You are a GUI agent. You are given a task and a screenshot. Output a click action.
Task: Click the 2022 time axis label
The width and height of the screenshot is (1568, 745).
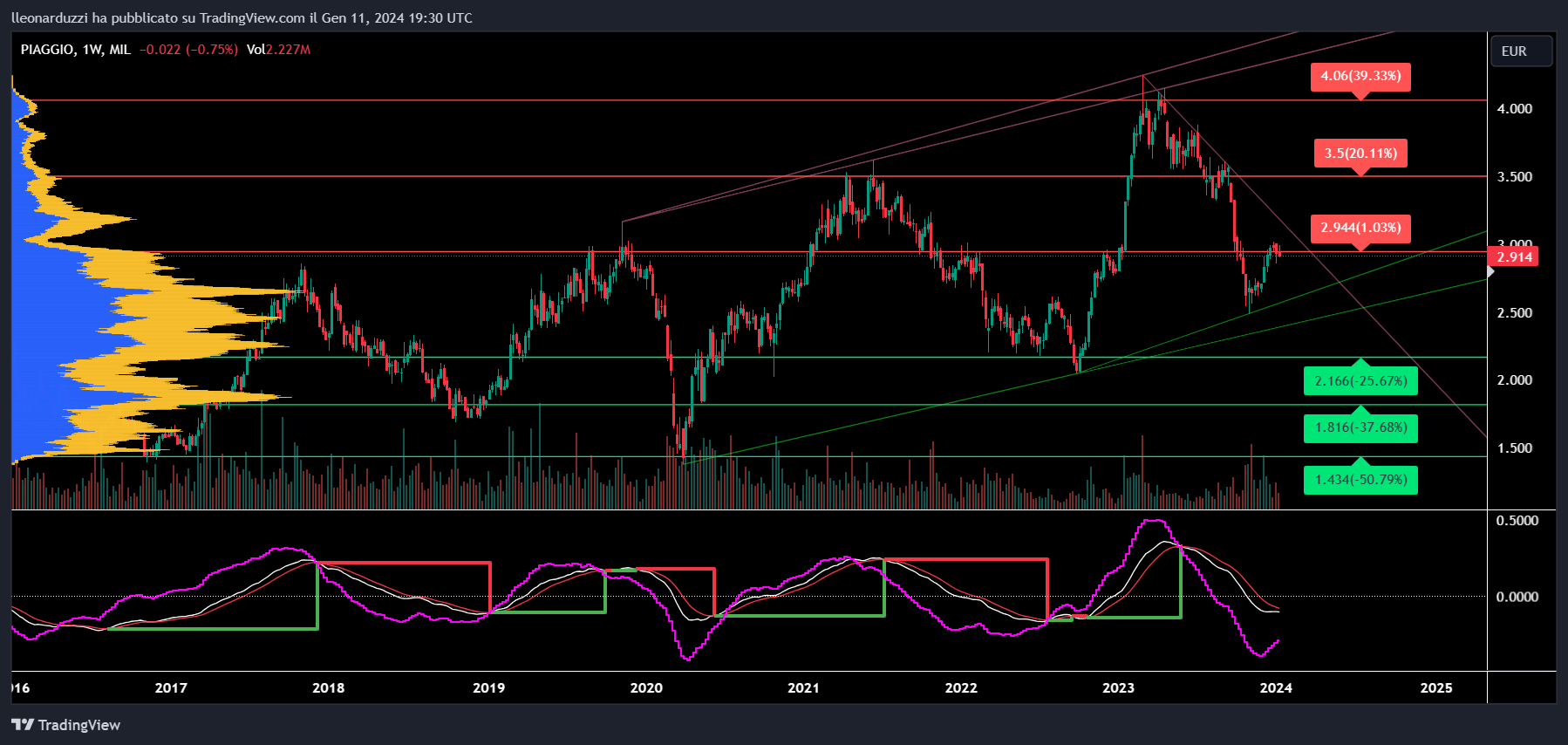click(x=961, y=688)
